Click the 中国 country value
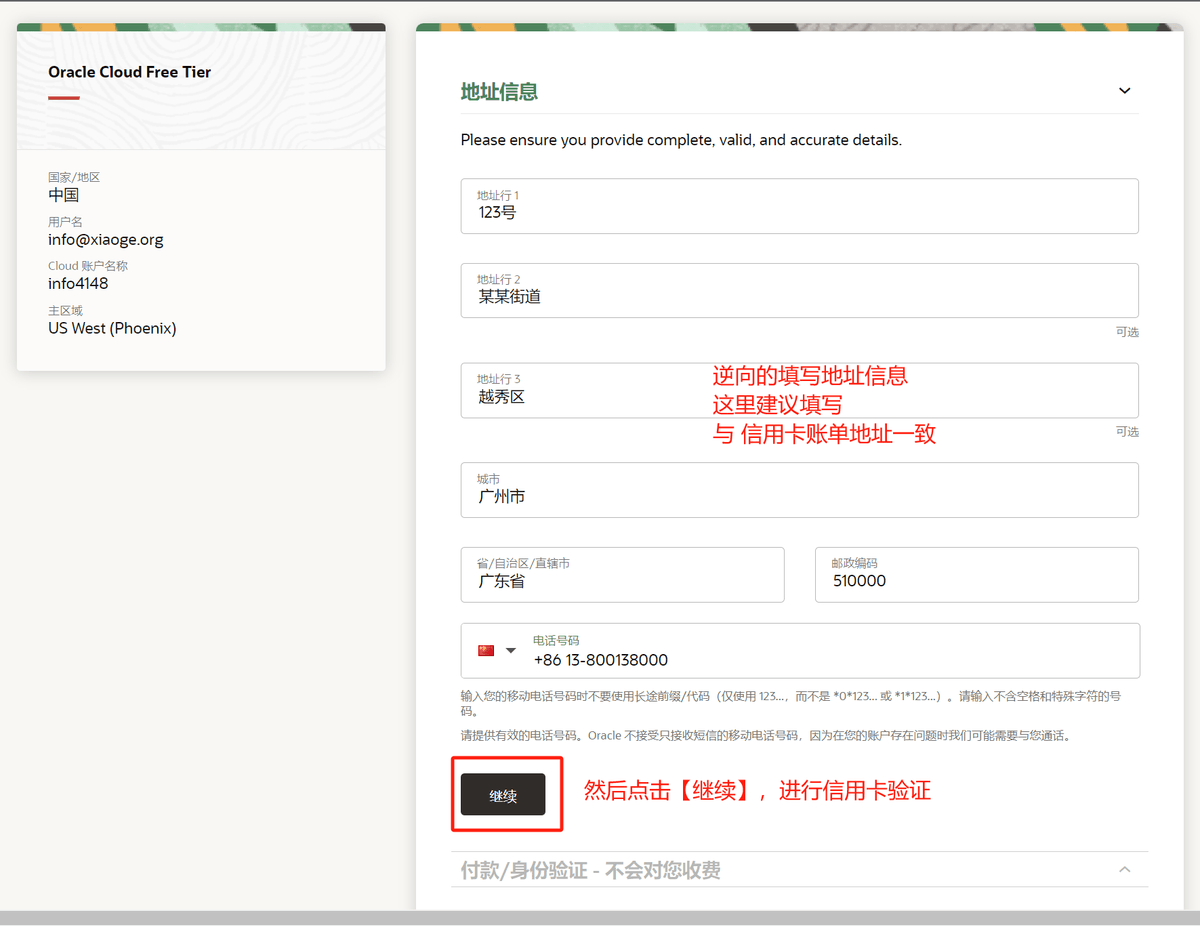This screenshot has height=926, width=1200. click(64, 195)
